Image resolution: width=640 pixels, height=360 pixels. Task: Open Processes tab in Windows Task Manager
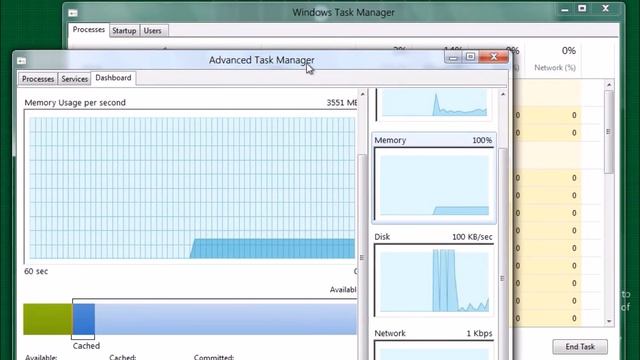[x=89, y=30]
